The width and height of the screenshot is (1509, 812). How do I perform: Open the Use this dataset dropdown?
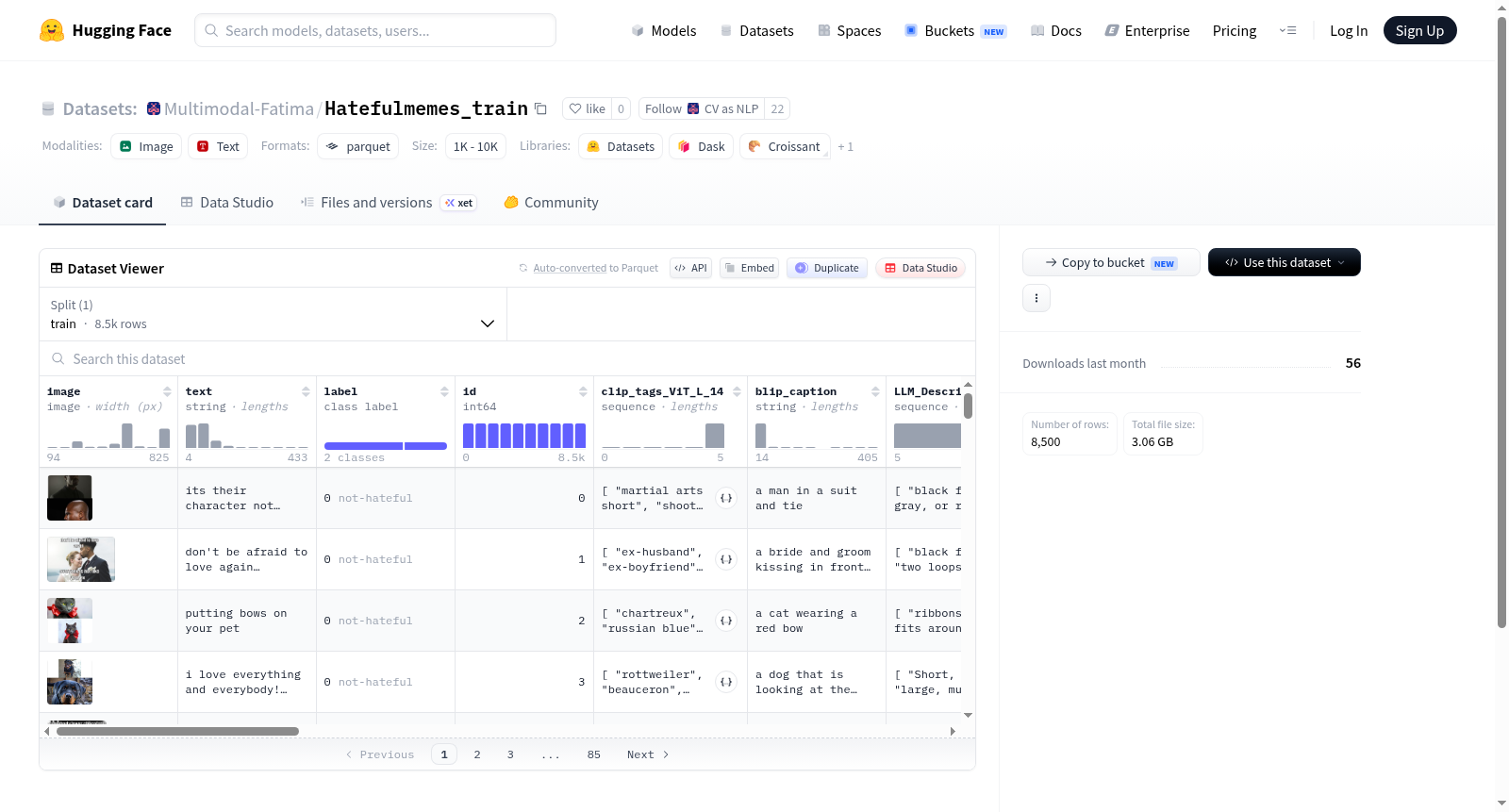point(1284,262)
